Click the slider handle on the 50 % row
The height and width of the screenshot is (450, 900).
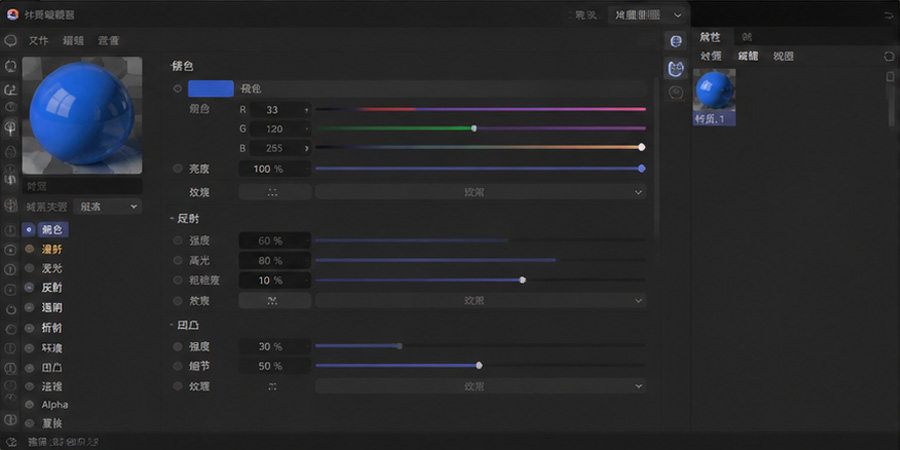[479, 365]
